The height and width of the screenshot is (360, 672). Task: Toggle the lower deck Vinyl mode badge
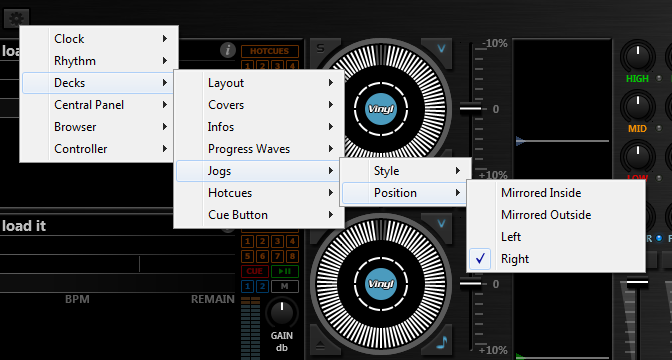381,284
